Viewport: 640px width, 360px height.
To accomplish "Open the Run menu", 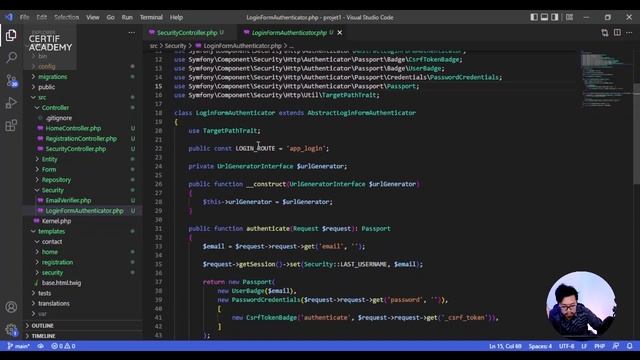I will pyautogui.click(x=127, y=17).
